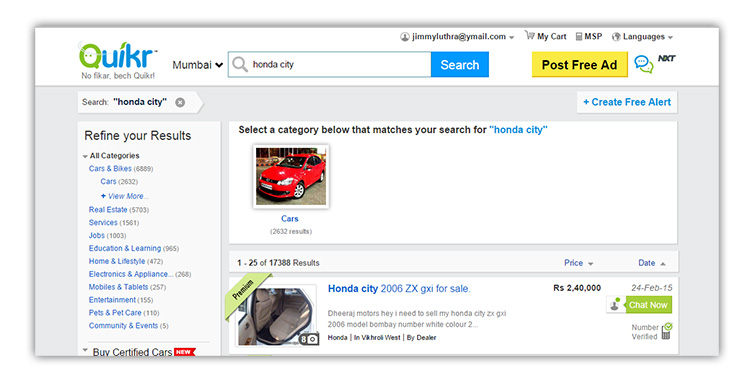
Task: Click the Post Free Ad button
Action: point(579,65)
